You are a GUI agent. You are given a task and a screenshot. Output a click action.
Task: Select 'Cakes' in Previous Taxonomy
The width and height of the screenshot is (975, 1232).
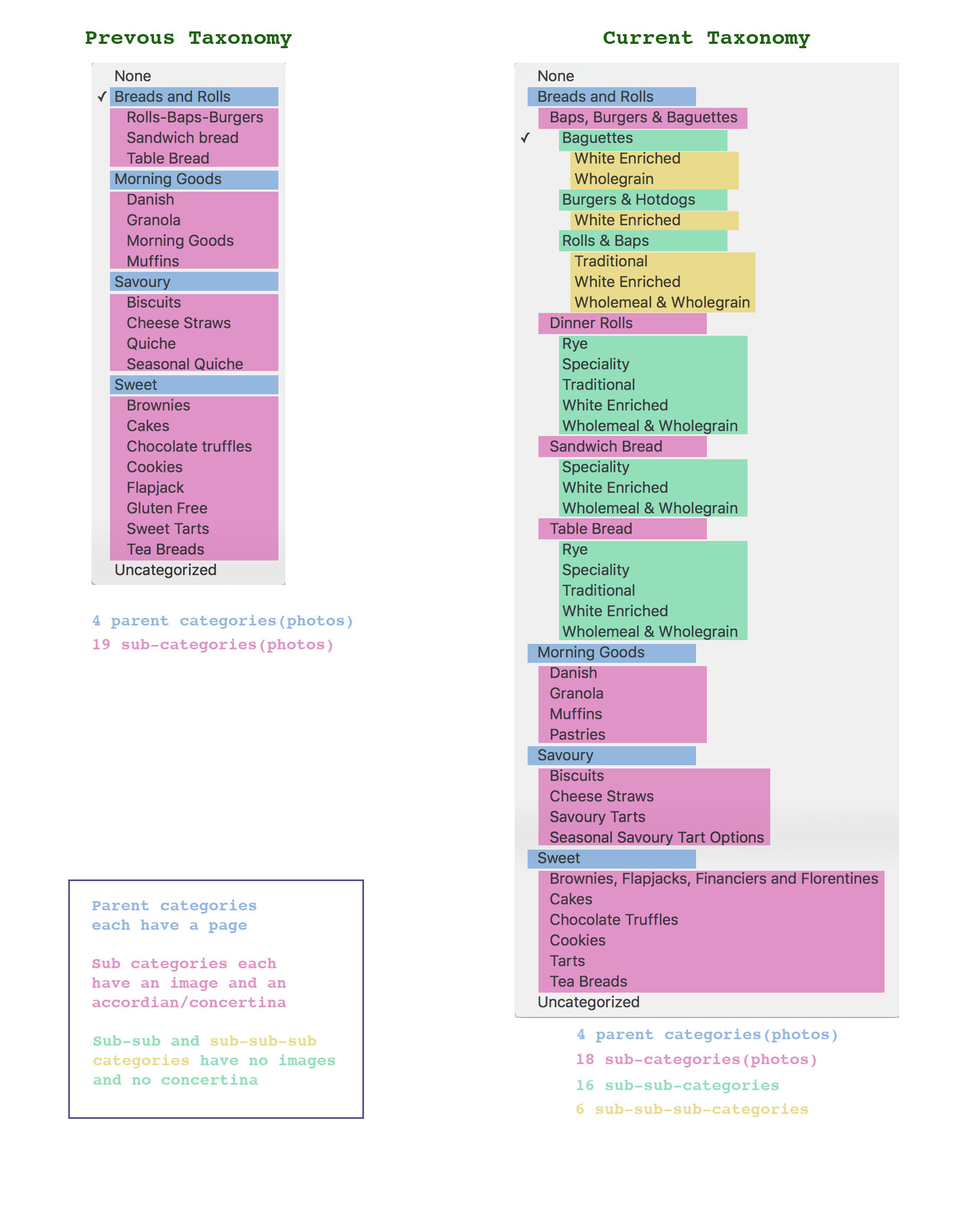[x=148, y=426]
